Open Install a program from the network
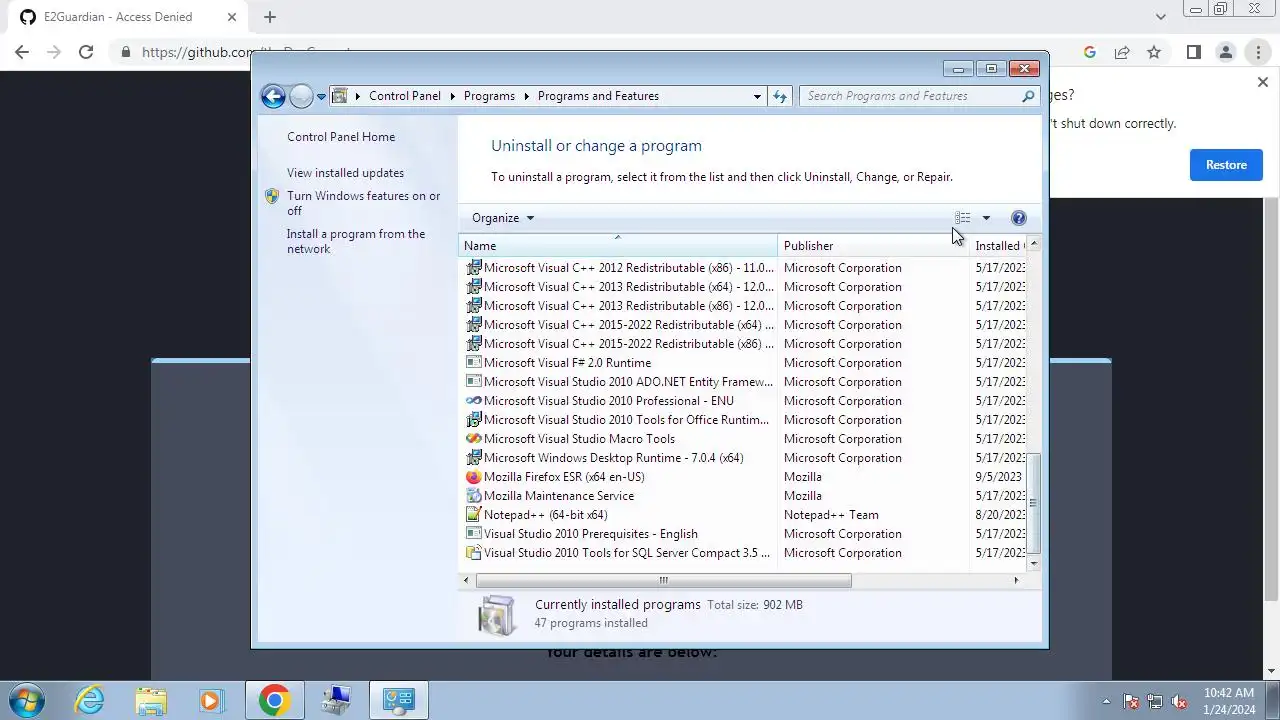Screen dimensions: 1280x720 pos(355,241)
